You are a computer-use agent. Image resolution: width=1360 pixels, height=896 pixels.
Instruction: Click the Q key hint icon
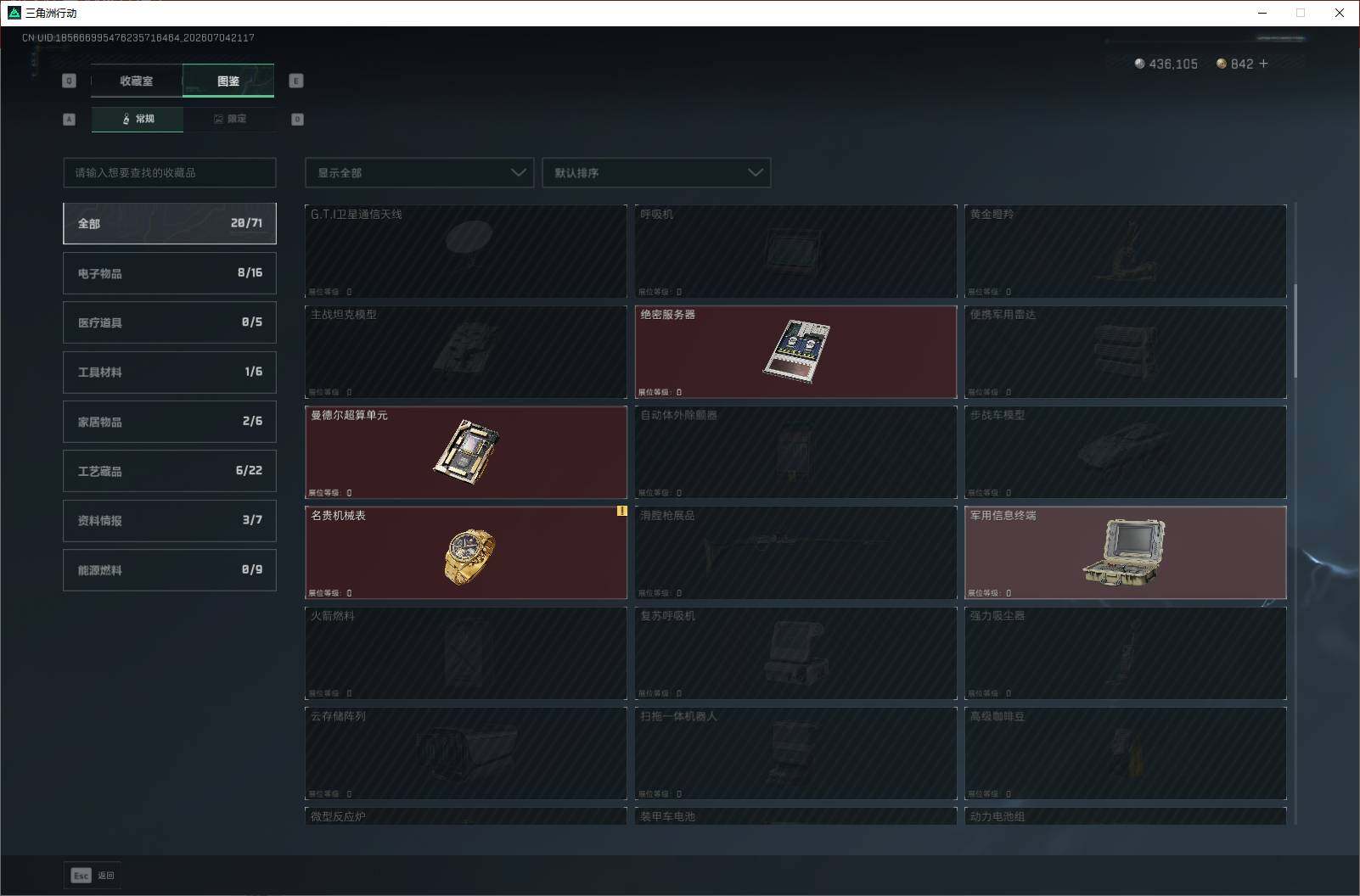pyautogui.click(x=70, y=81)
